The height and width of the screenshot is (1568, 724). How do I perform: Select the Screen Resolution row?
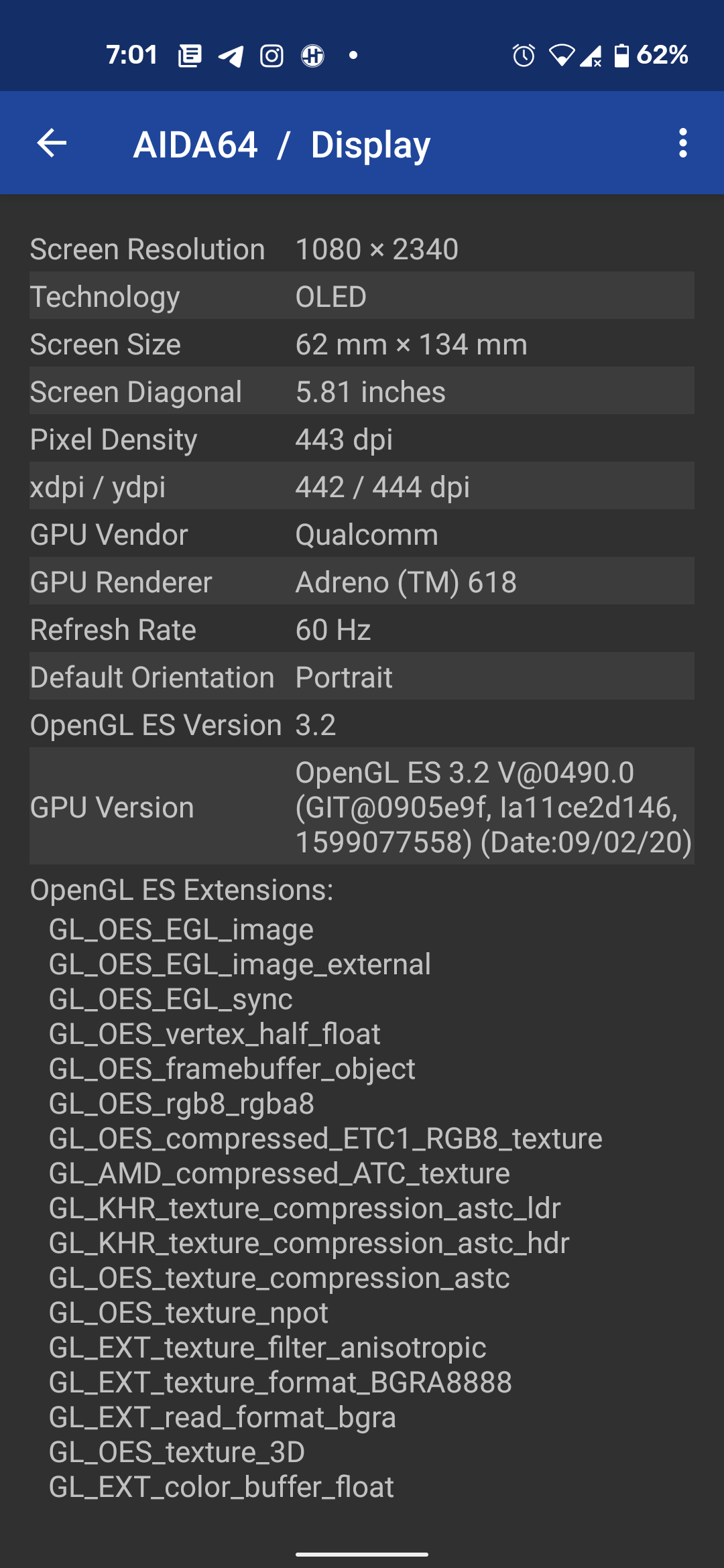[362, 249]
